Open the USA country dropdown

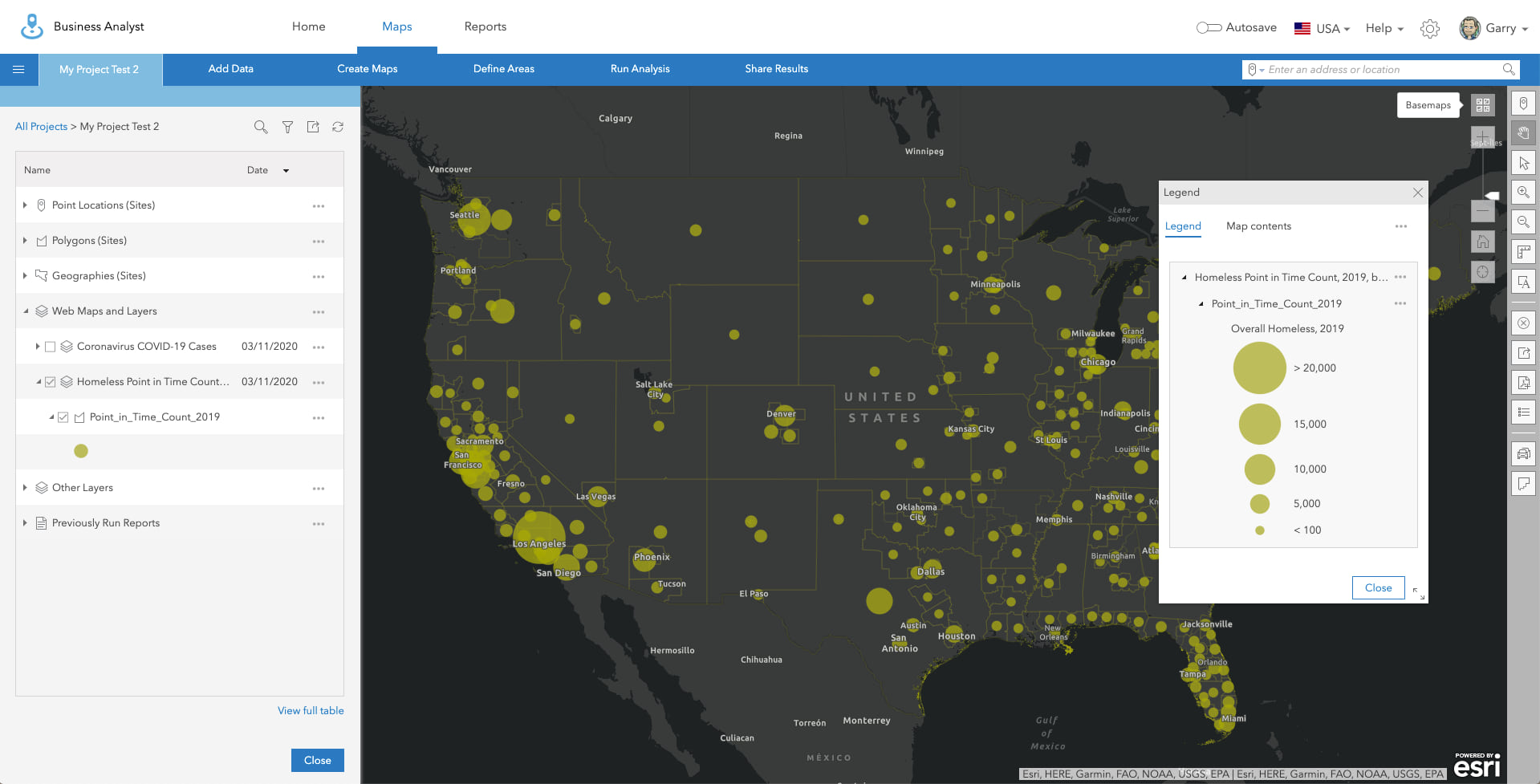1322,29
